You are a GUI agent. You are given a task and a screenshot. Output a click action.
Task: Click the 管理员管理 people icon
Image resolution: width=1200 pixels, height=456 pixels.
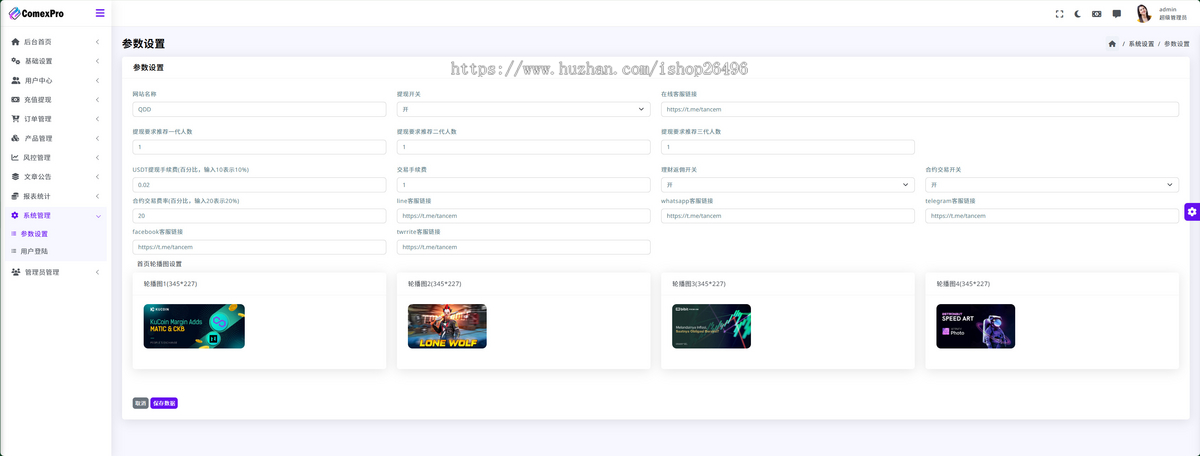[15, 272]
